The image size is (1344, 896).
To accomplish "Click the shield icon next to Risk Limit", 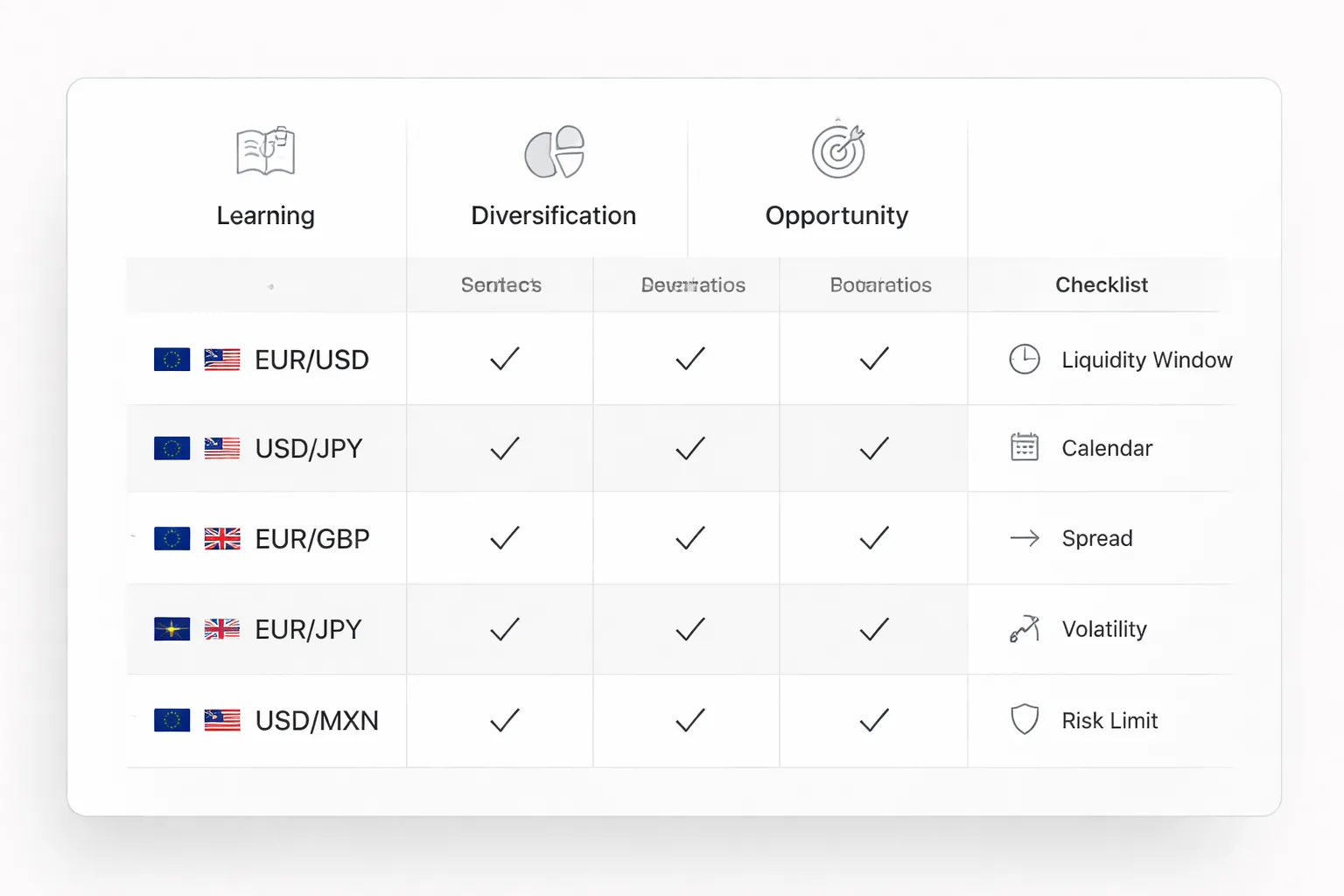I will pyautogui.click(x=1025, y=720).
